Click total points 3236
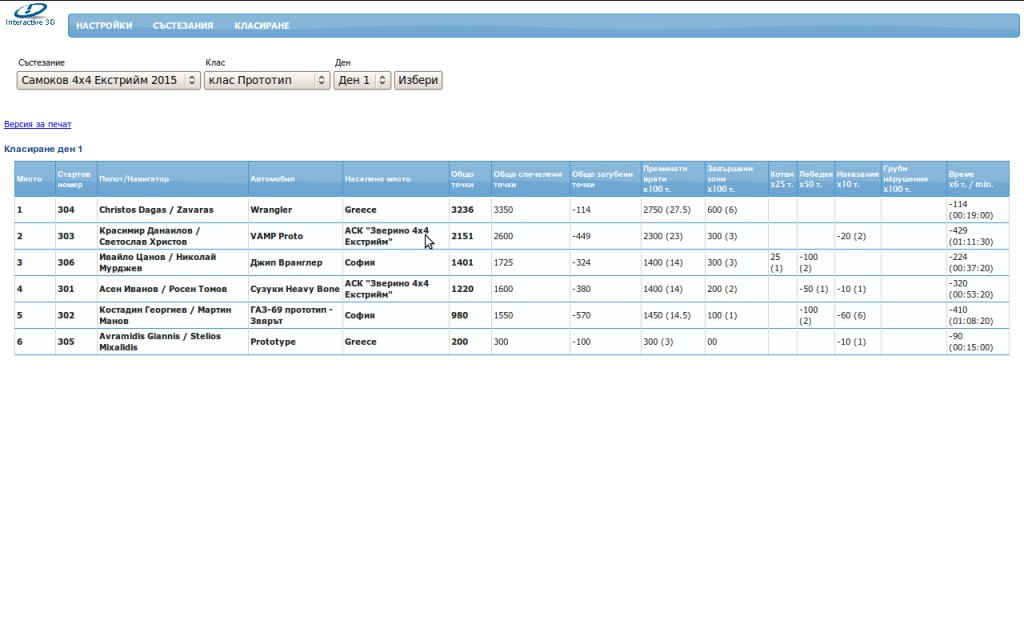 coord(462,210)
